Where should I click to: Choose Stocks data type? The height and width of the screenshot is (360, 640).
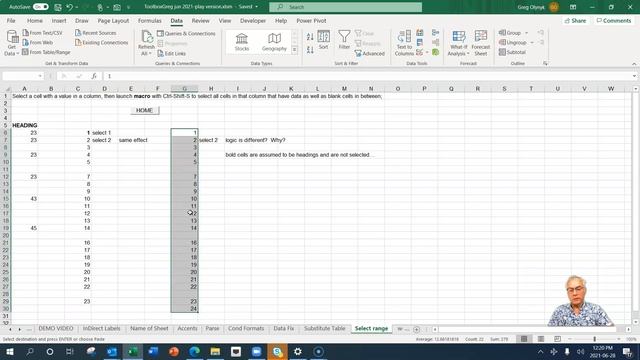click(242, 42)
